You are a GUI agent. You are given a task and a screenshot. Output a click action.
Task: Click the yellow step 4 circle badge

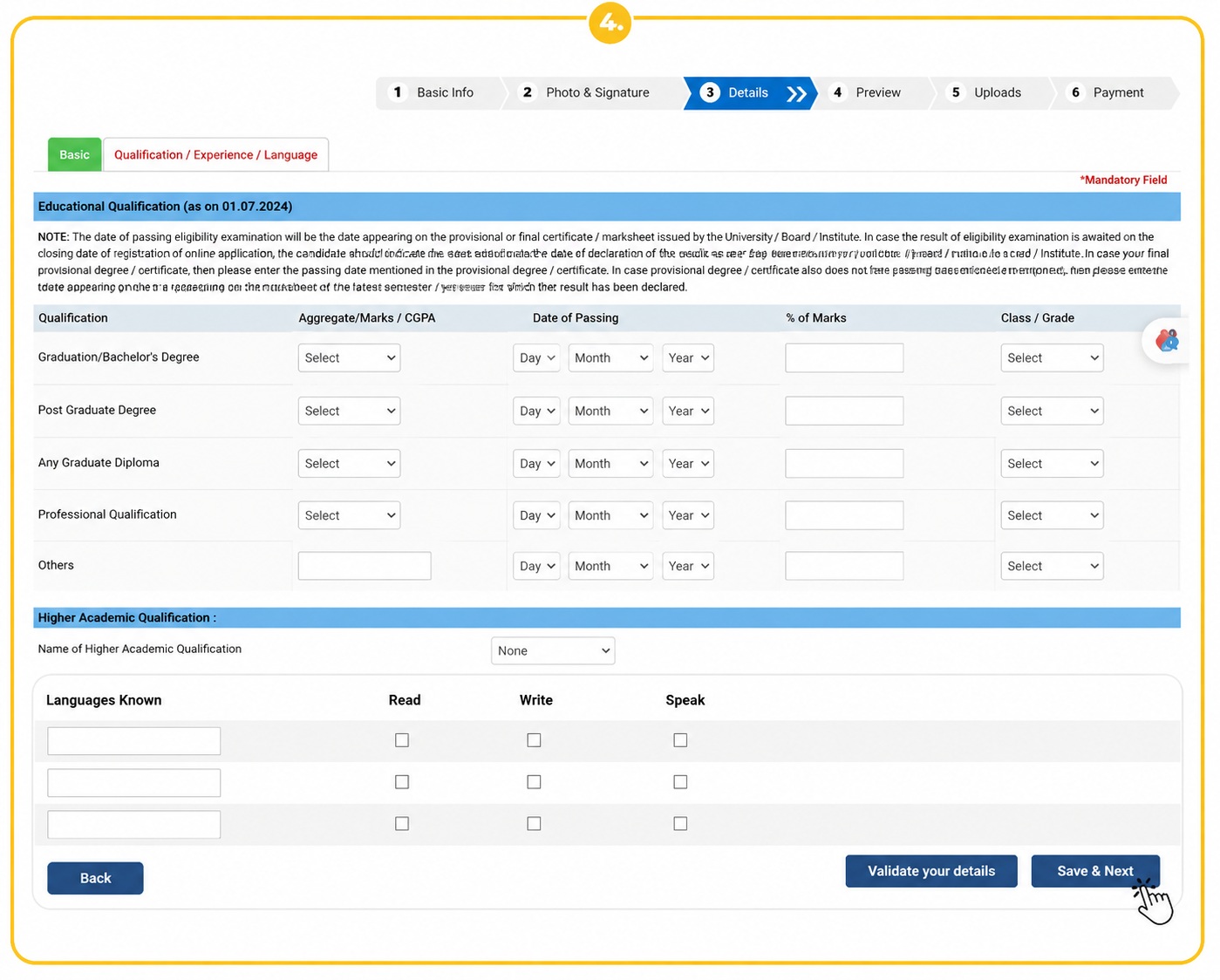pyautogui.click(x=610, y=23)
